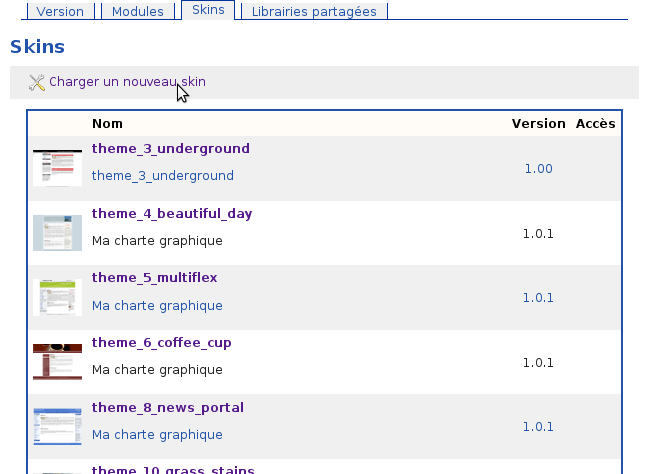Click the theme_10_grass_stains skin name
647x474 pixels.
pos(173,469)
